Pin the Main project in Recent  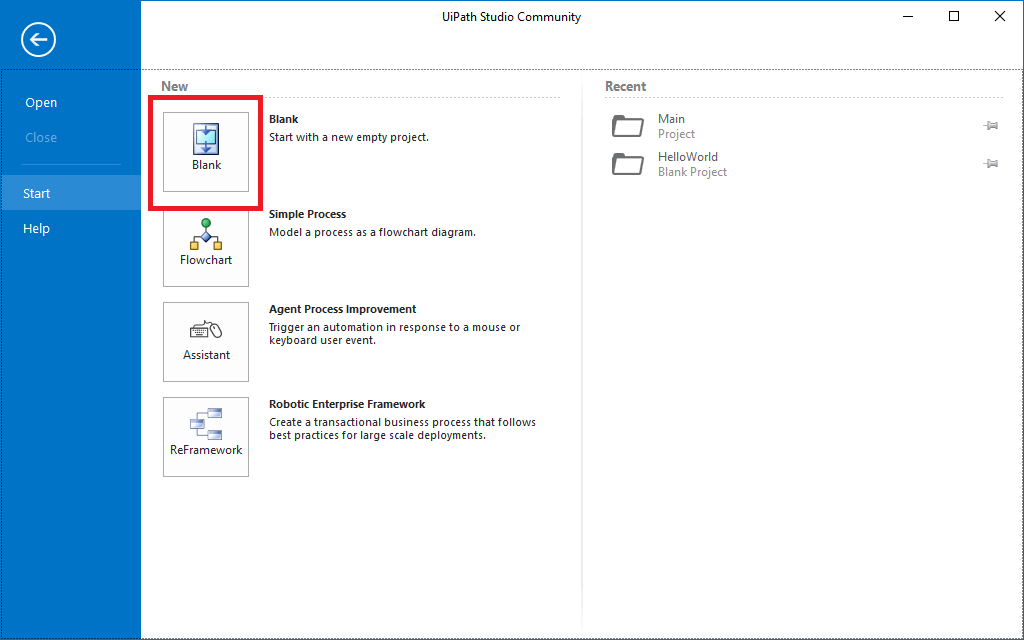point(991,125)
